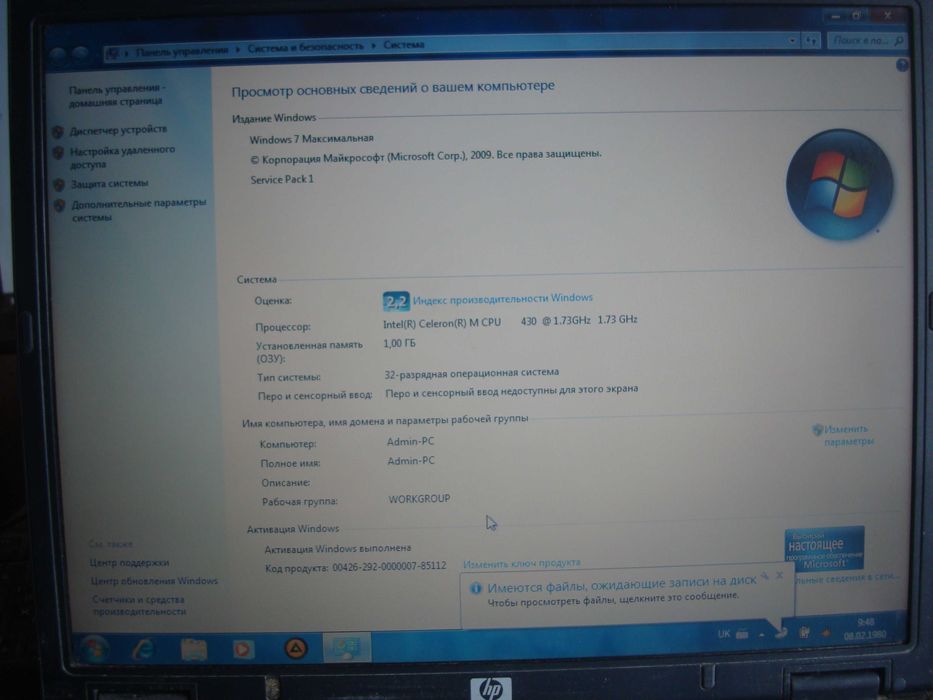The width and height of the screenshot is (933, 700).
Task: Click the Genuine Microsoft software badge
Action: (824, 548)
